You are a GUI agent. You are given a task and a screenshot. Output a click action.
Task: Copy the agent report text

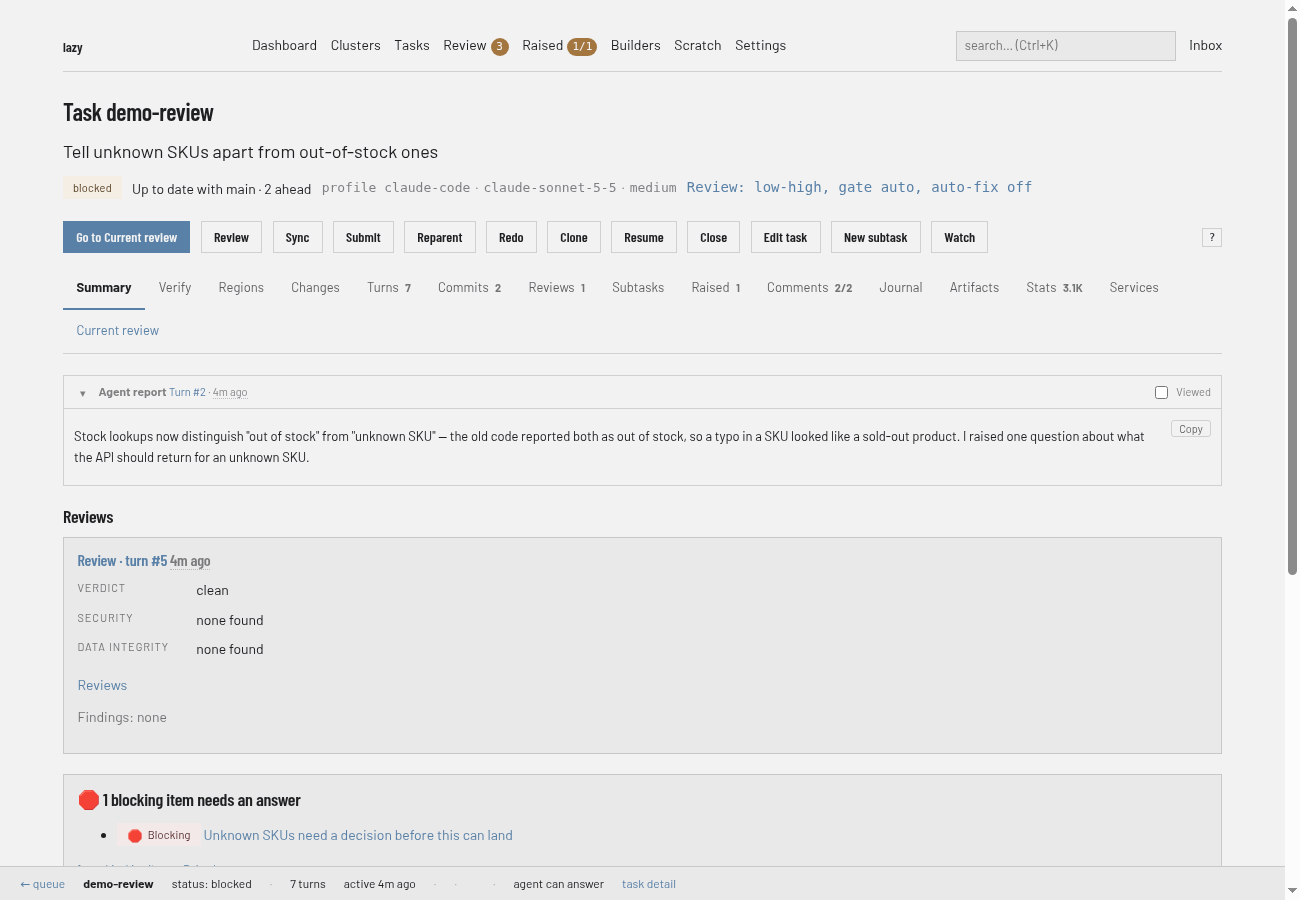pyautogui.click(x=1191, y=429)
